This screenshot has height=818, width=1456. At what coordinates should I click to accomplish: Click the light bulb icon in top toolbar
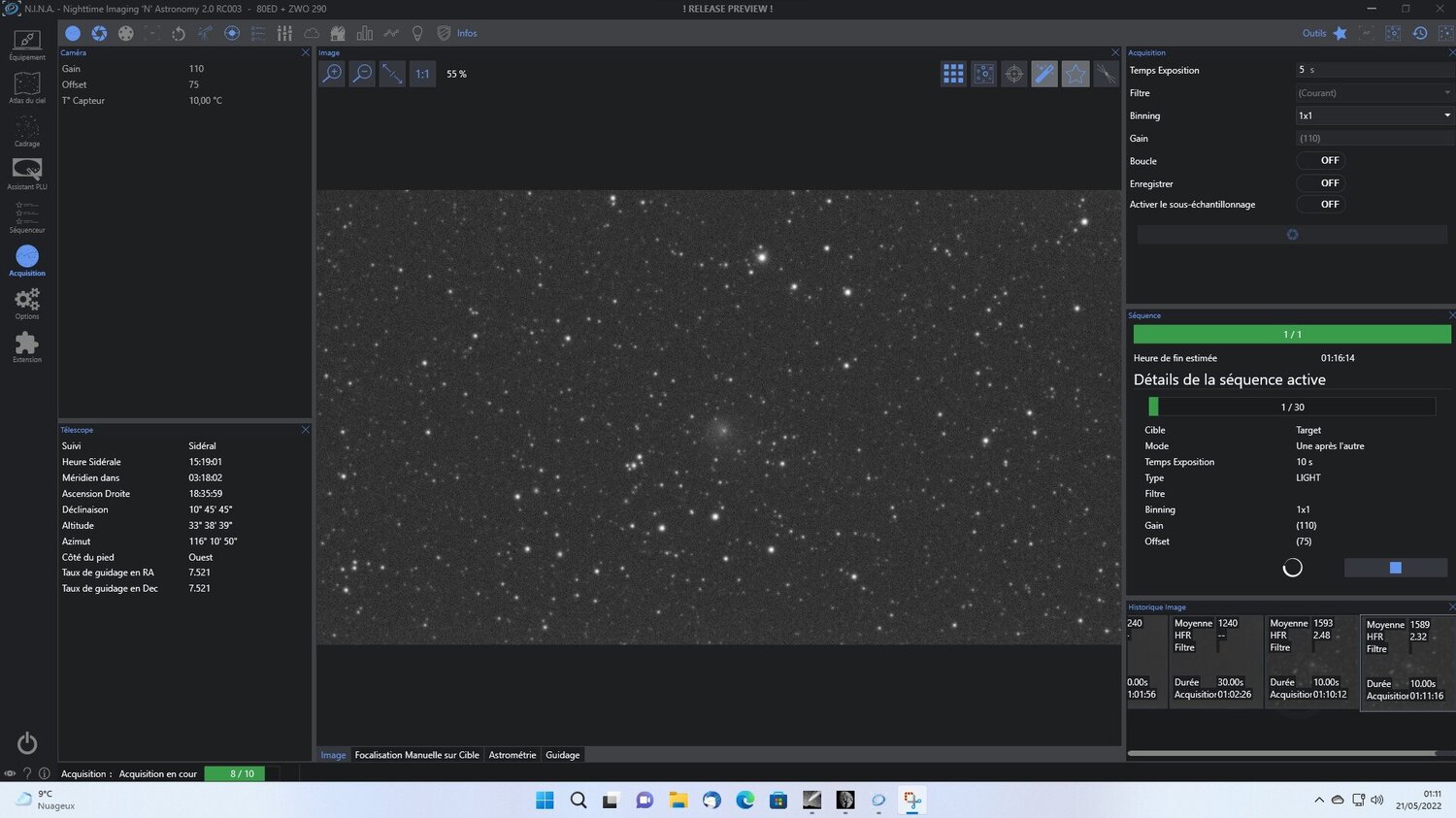(x=417, y=33)
